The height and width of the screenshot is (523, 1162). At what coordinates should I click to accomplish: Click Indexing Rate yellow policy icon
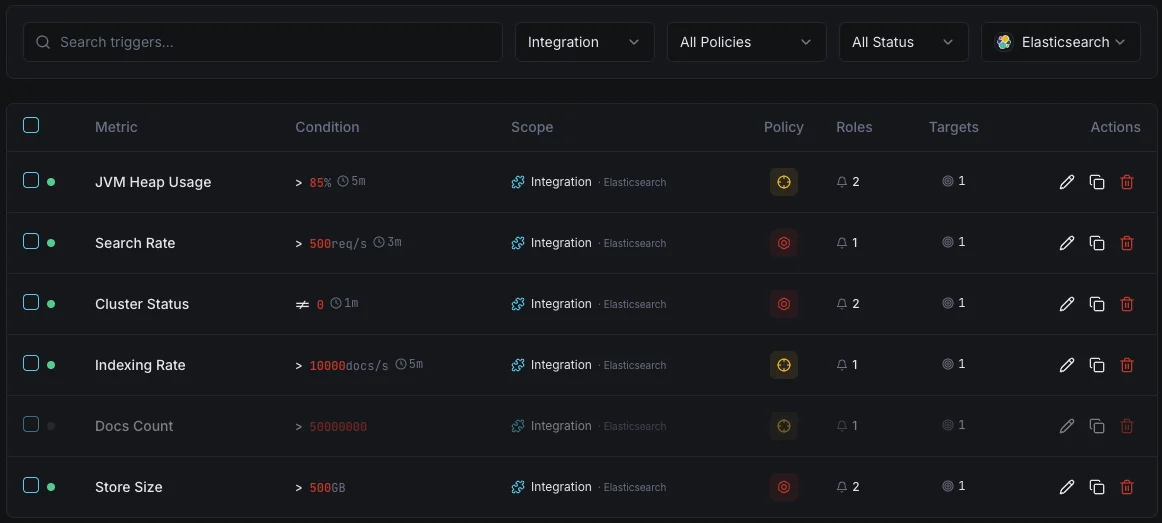783,365
